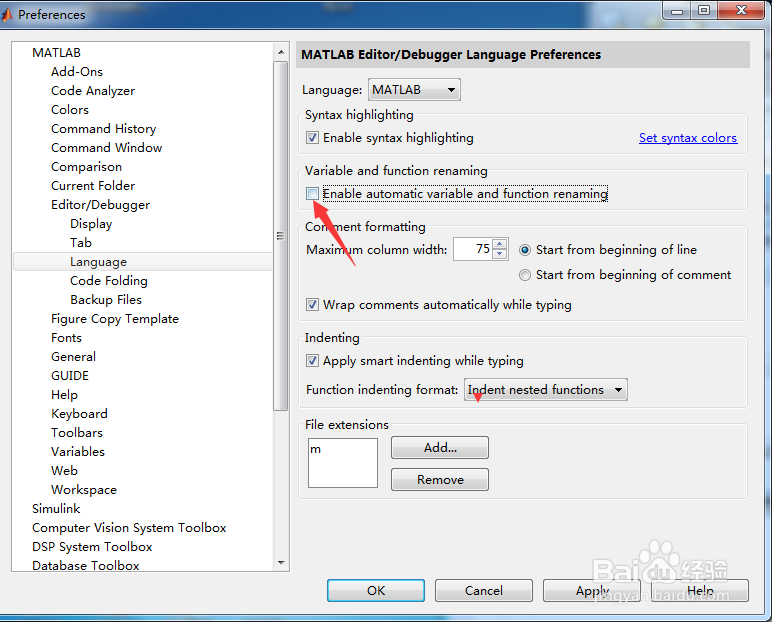Select Database Toolbox

click(x=86, y=566)
